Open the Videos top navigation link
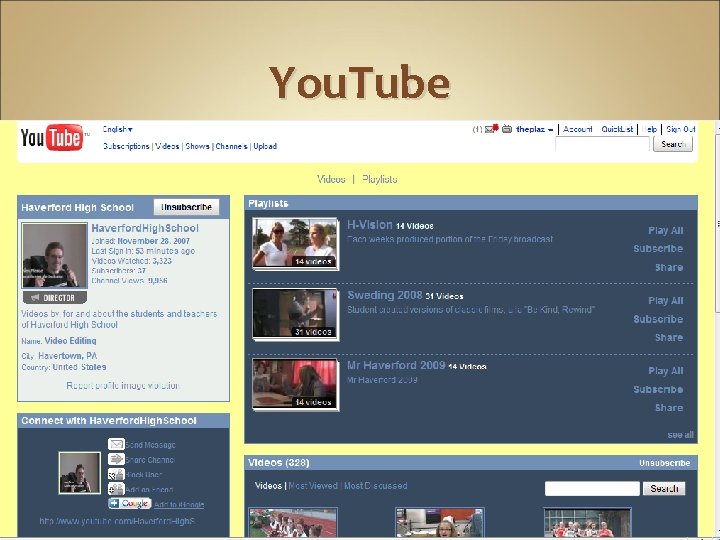The image size is (720, 540). (x=167, y=146)
